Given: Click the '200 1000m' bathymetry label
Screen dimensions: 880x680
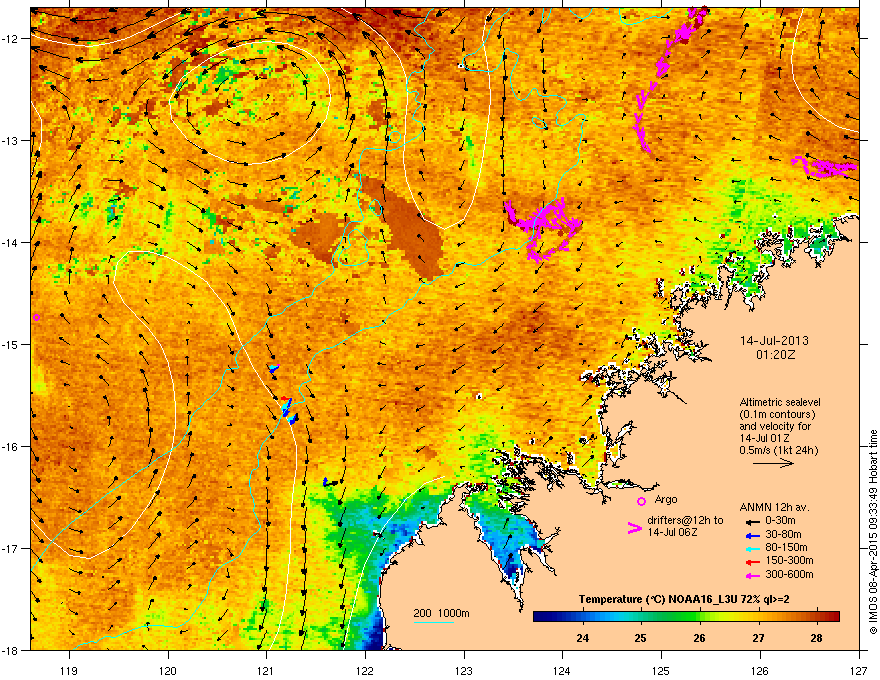Looking at the screenshot, I should click(x=441, y=613).
